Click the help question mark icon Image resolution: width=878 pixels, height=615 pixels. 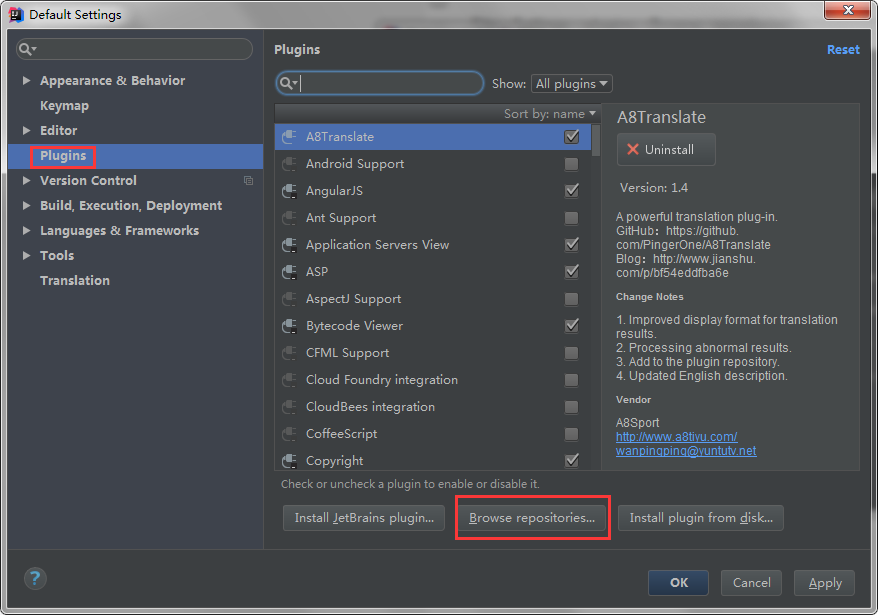(34, 578)
